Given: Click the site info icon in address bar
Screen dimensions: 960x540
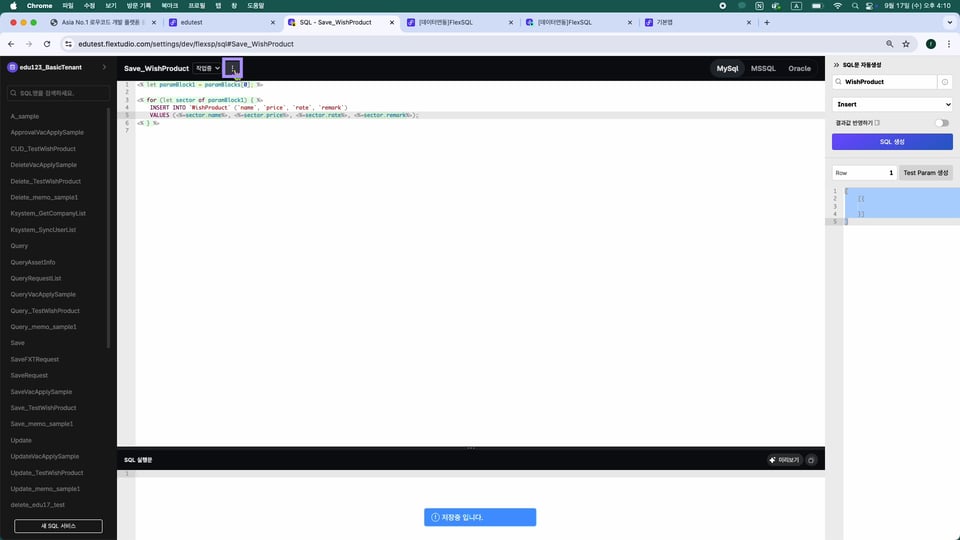Looking at the screenshot, I should click(69, 44).
